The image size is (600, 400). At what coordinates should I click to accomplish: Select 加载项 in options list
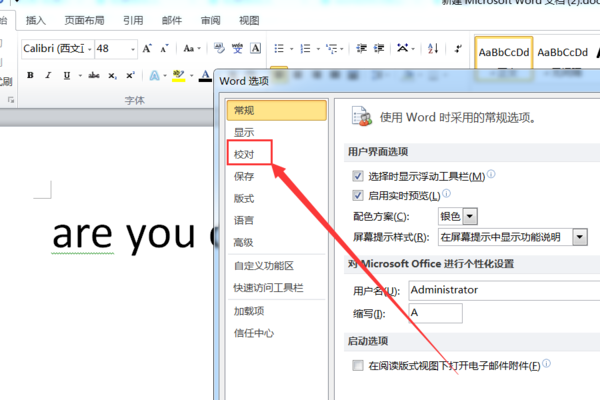(277, 311)
